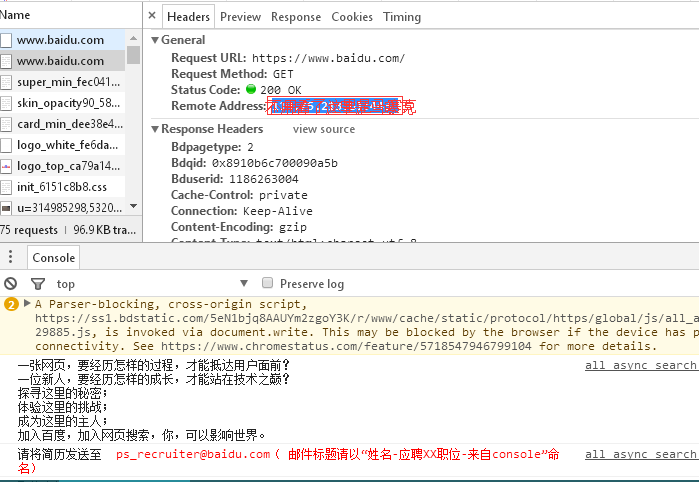Image resolution: width=699 pixels, height=482 pixels.
Task: Click the logo_top_ca79a14 image file icon
Action: point(6,166)
